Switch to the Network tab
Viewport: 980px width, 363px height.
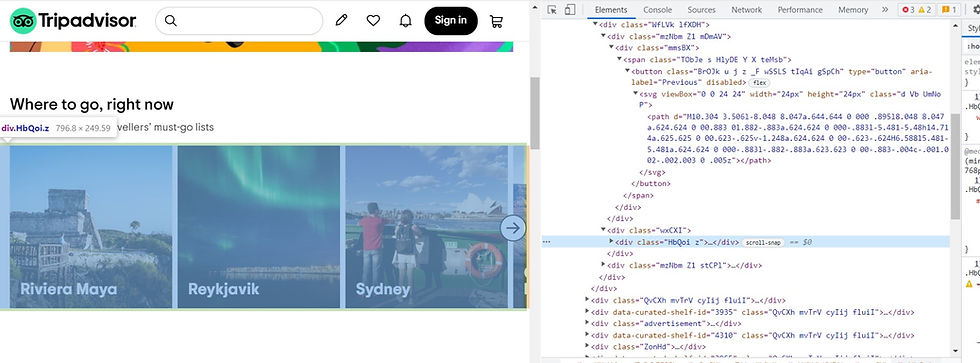(746, 9)
